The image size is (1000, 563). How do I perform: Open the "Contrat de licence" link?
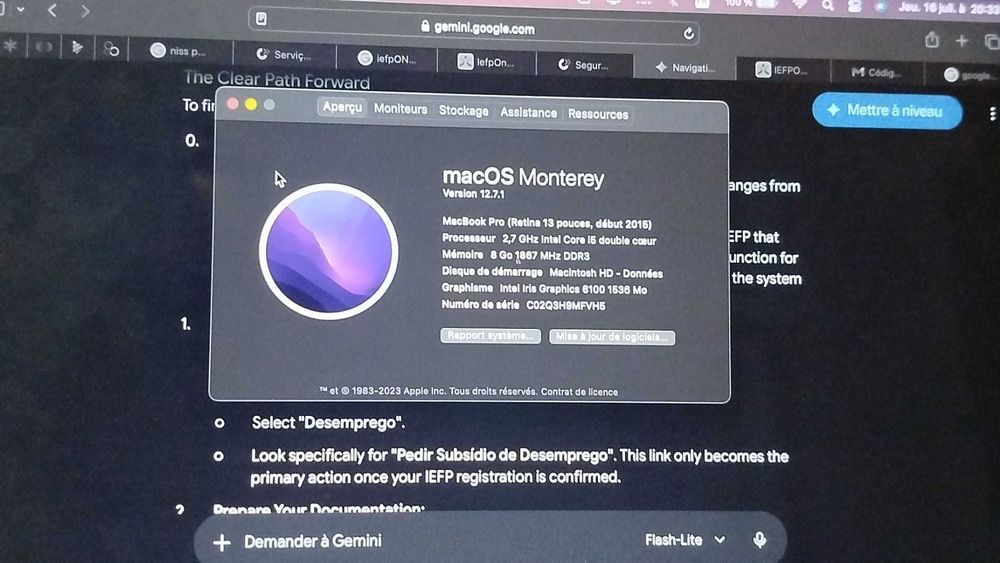[579, 392]
